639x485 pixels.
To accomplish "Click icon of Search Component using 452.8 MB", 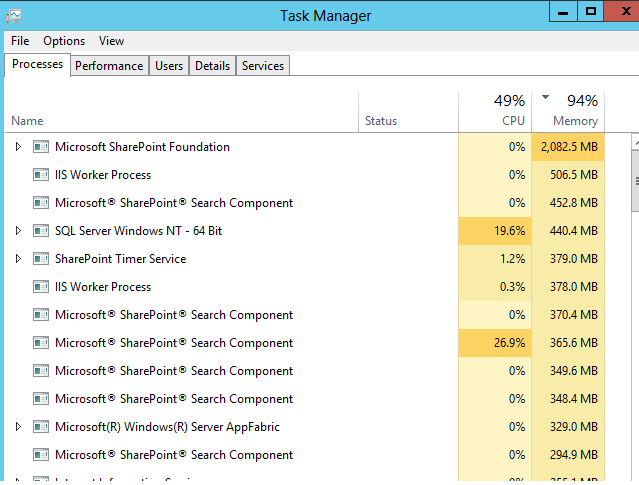I will (41, 203).
